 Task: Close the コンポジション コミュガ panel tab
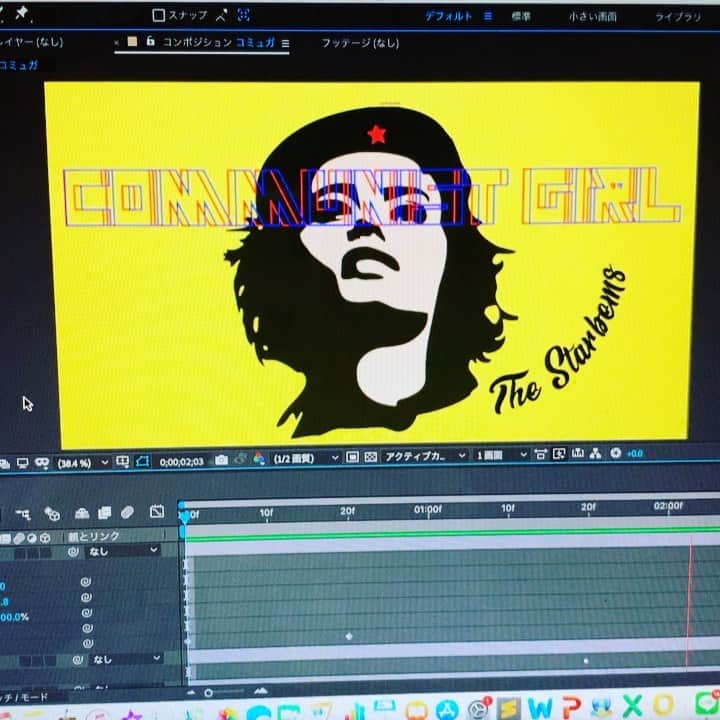point(117,43)
